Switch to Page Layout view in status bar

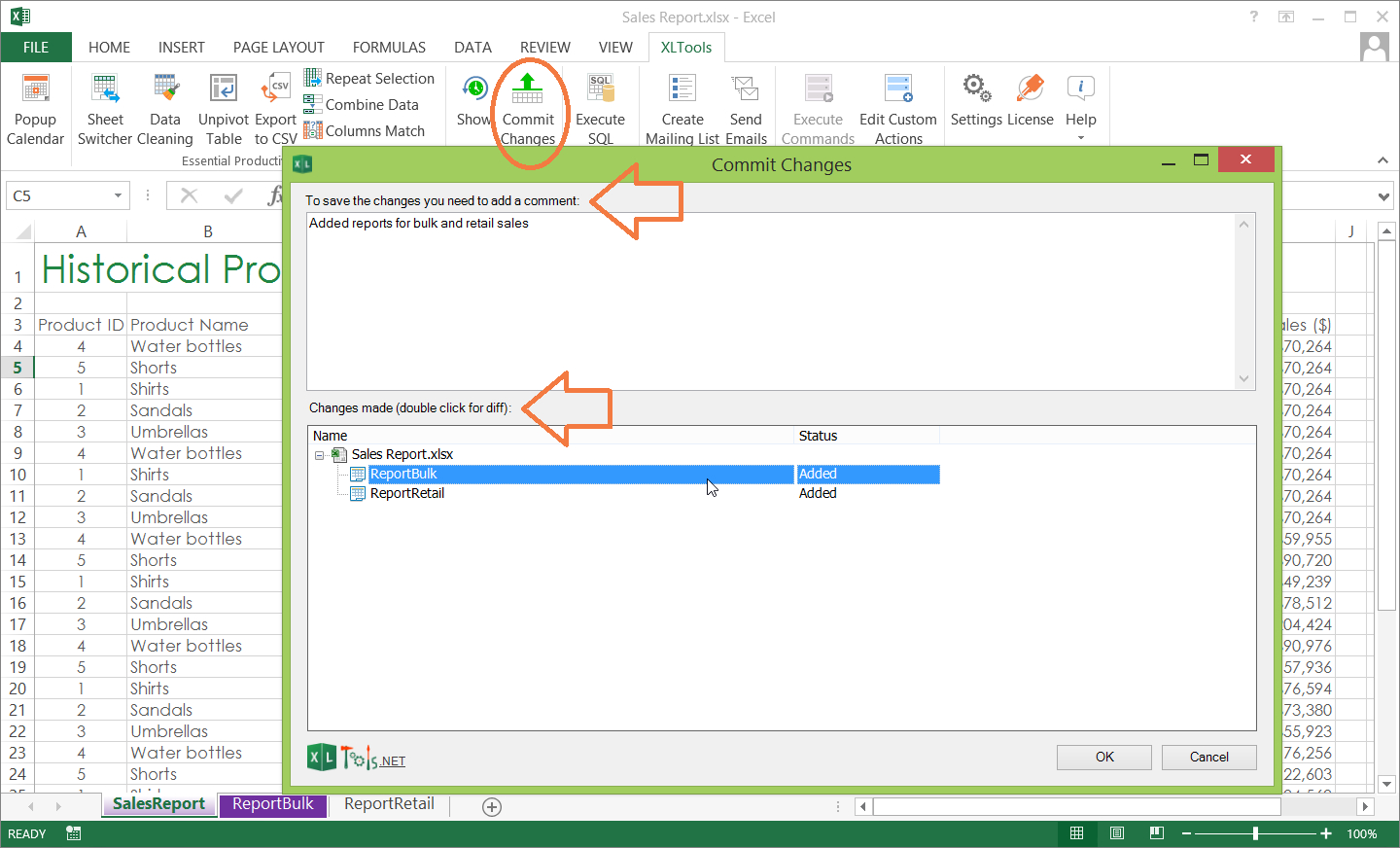[x=1117, y=833]
